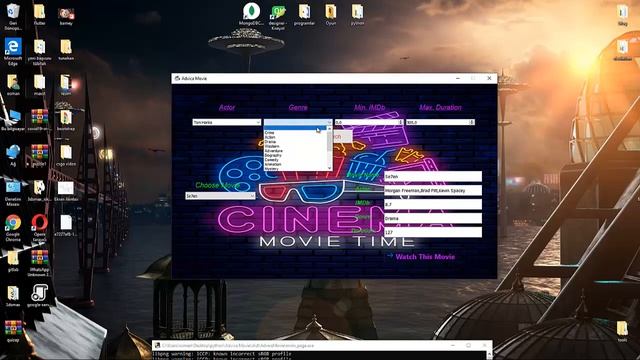Screen dimensions: 640x360
Task: Open the Oyun folder on desktop
Action: (331, 15)
